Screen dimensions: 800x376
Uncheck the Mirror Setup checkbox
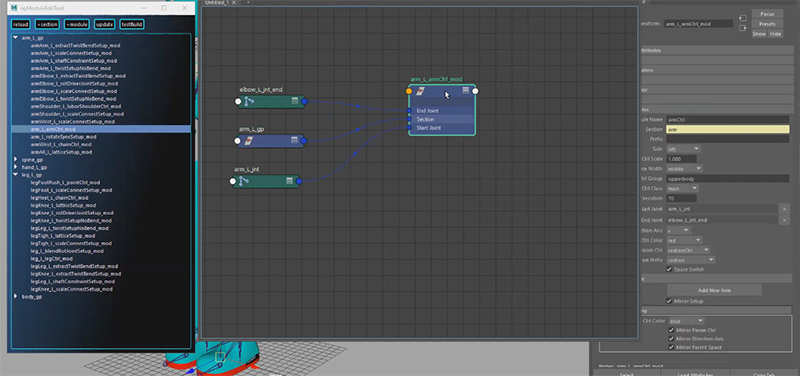point(669,301)
